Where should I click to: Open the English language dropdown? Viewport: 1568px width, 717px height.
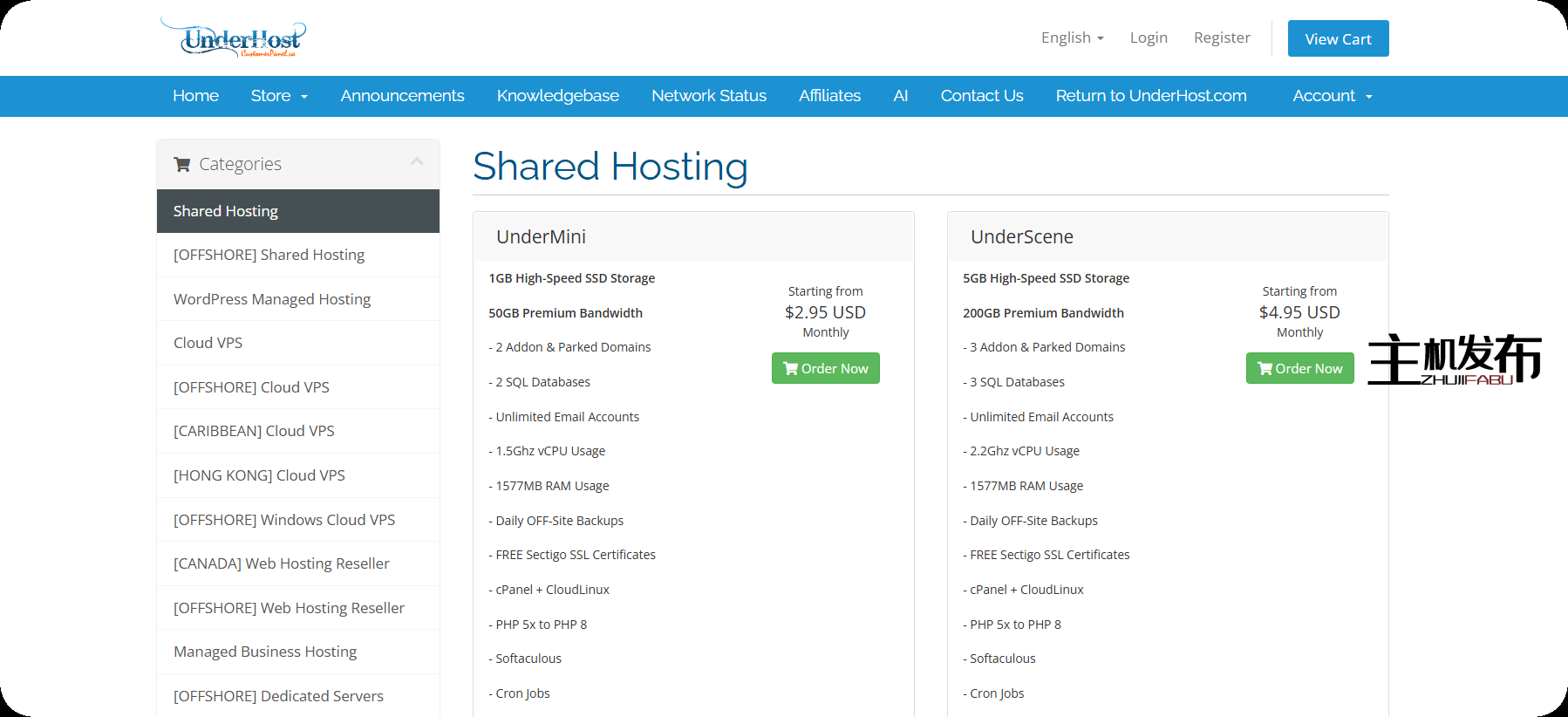pyautogui.click(x=1072, y=38)
